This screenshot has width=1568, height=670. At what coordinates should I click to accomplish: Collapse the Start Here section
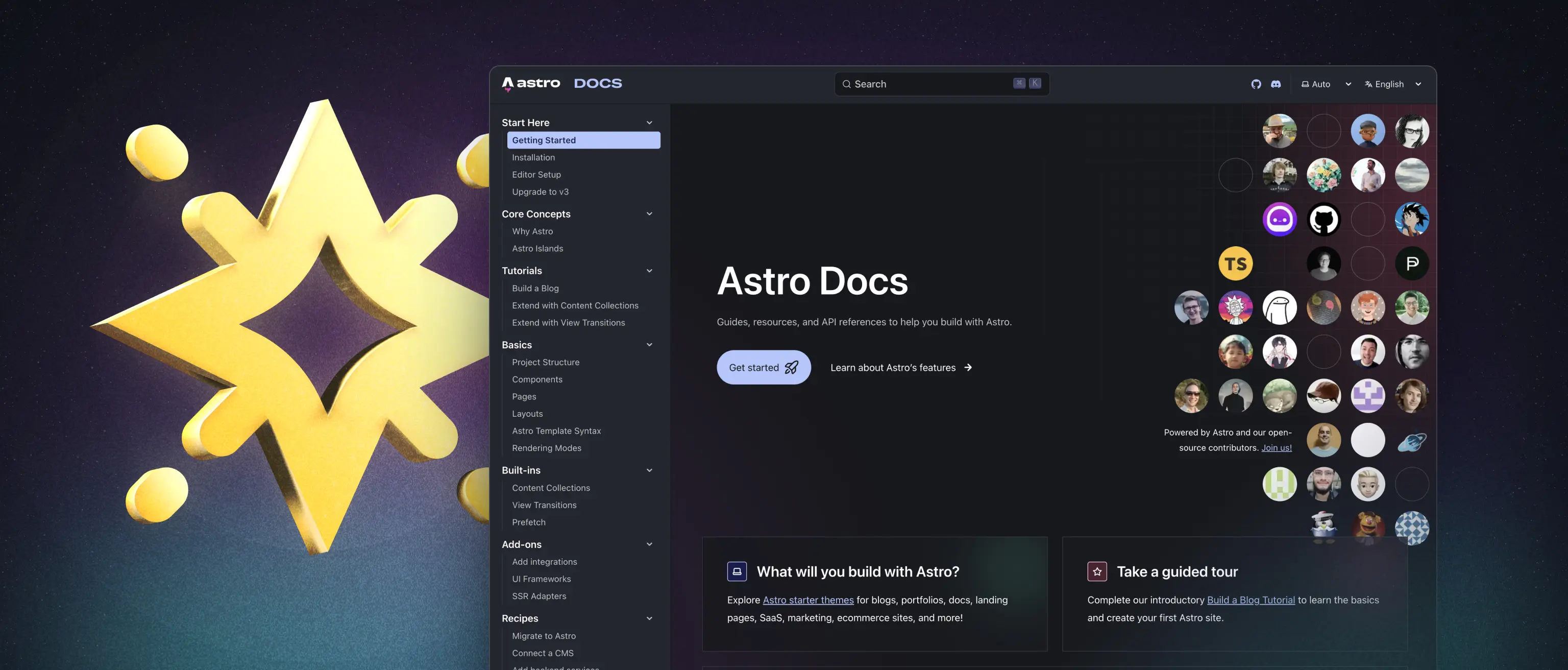point(649,123)
